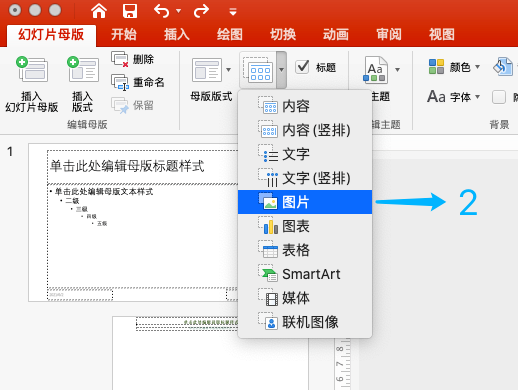The image size is (518, 390).
Task: Choose 表格 placeholder from menu
Action: click(x=305, y=250)
